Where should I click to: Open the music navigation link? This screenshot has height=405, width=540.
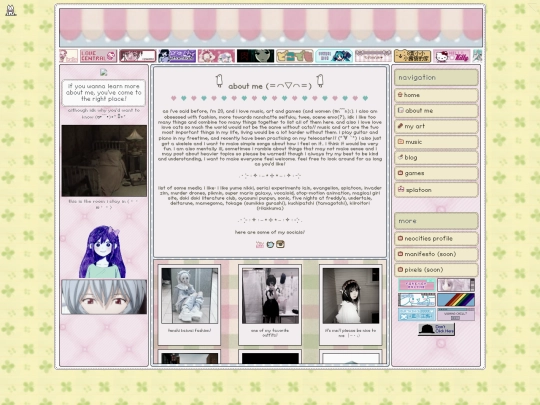436,142
